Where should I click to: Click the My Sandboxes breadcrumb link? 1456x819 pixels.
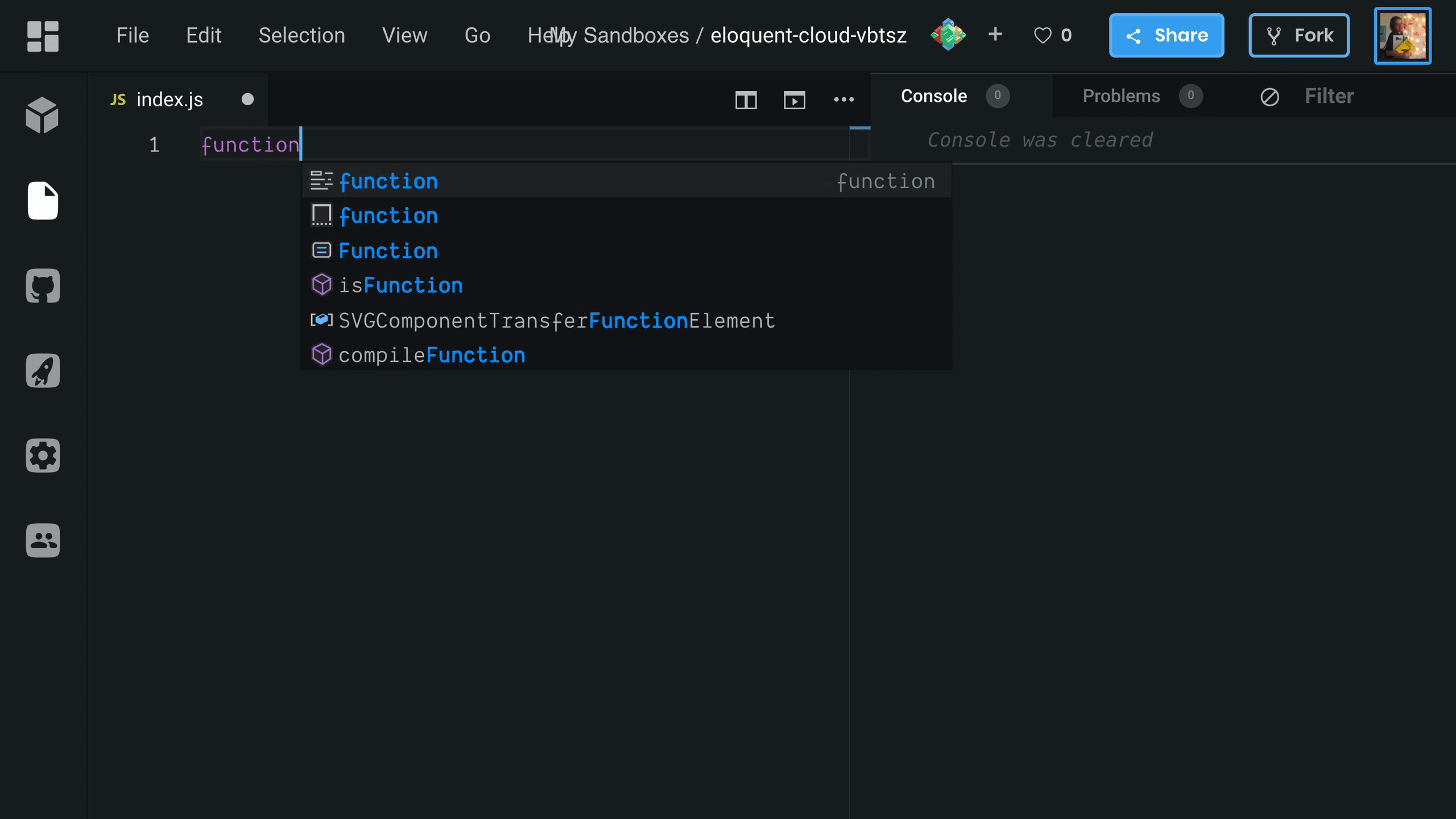click(619, 35)
